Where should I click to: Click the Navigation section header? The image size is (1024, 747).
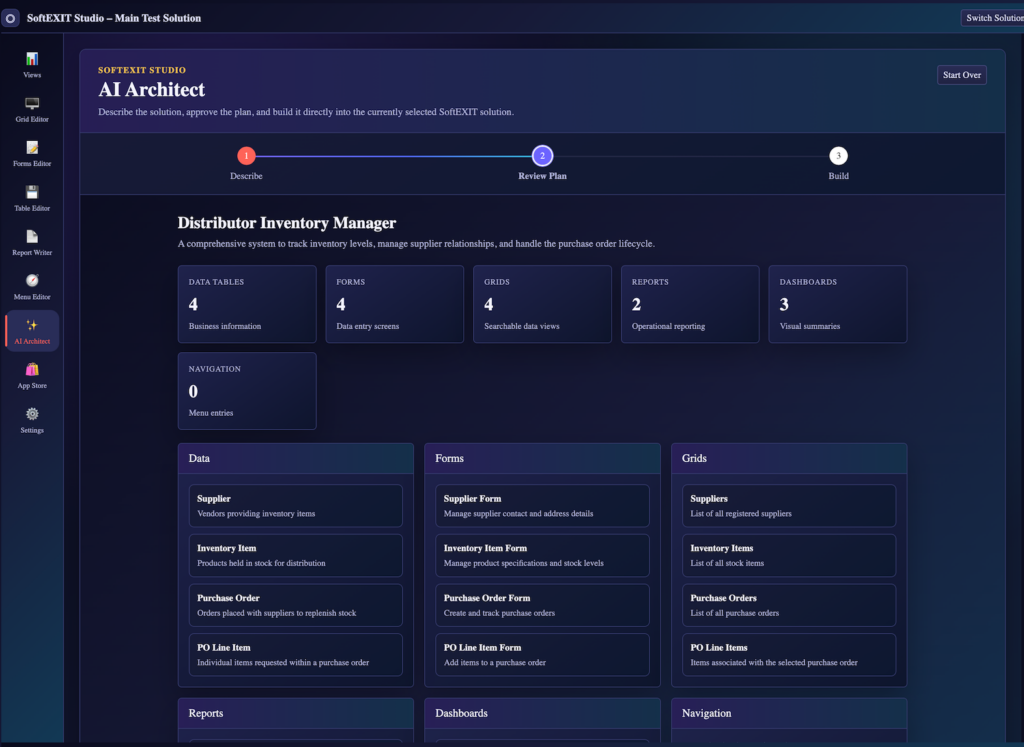coord(789,714)
